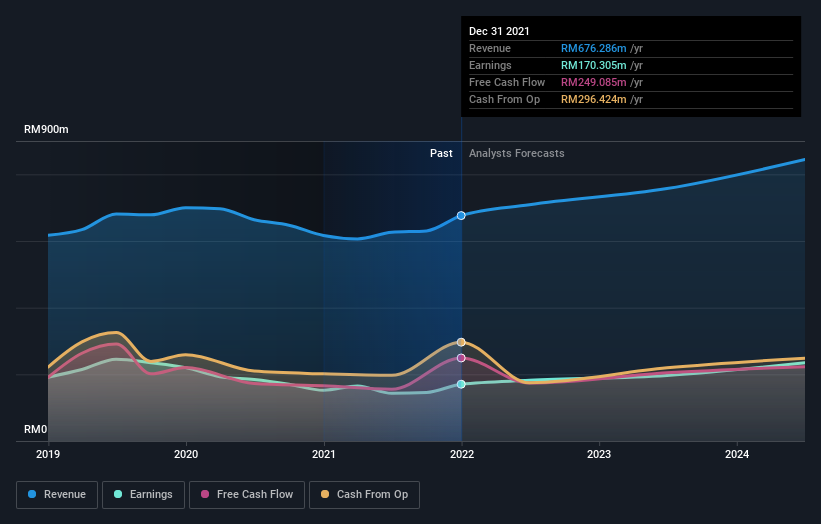Click the blue Revenue data point marker
This screenshot has width=821, height=524.
click(461, 216)
